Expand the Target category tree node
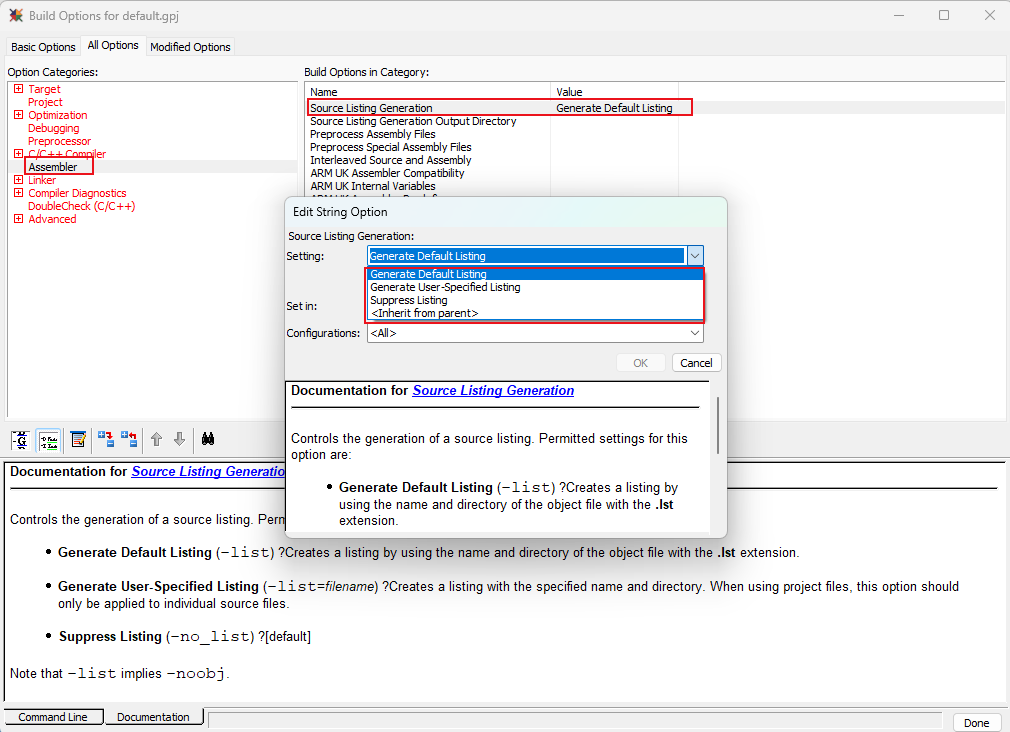The width and height of the screenshot is (1010, 732). (x=18, y=89)
